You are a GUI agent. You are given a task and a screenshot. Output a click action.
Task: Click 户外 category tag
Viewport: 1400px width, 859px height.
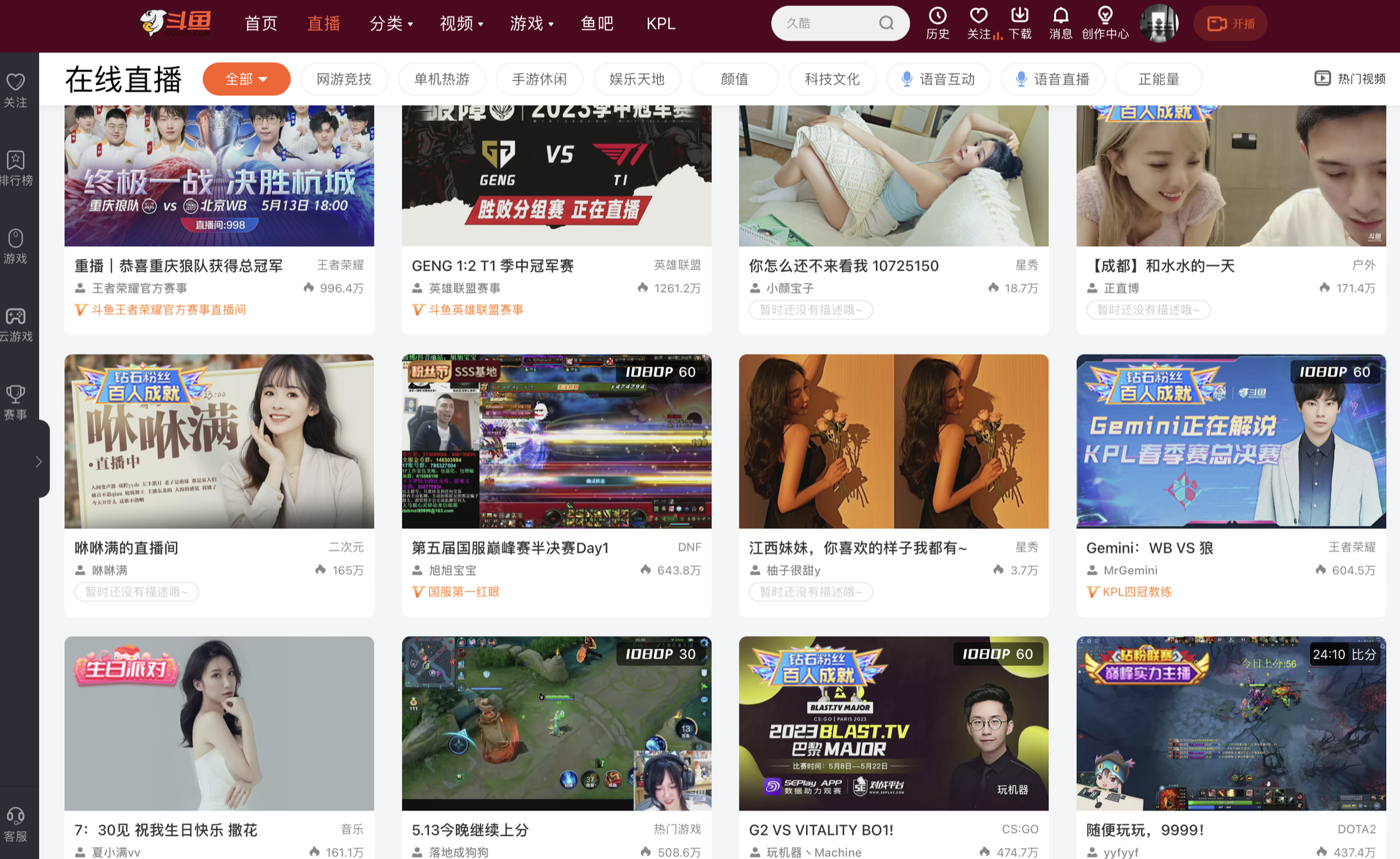click(x=1364, y=265)
